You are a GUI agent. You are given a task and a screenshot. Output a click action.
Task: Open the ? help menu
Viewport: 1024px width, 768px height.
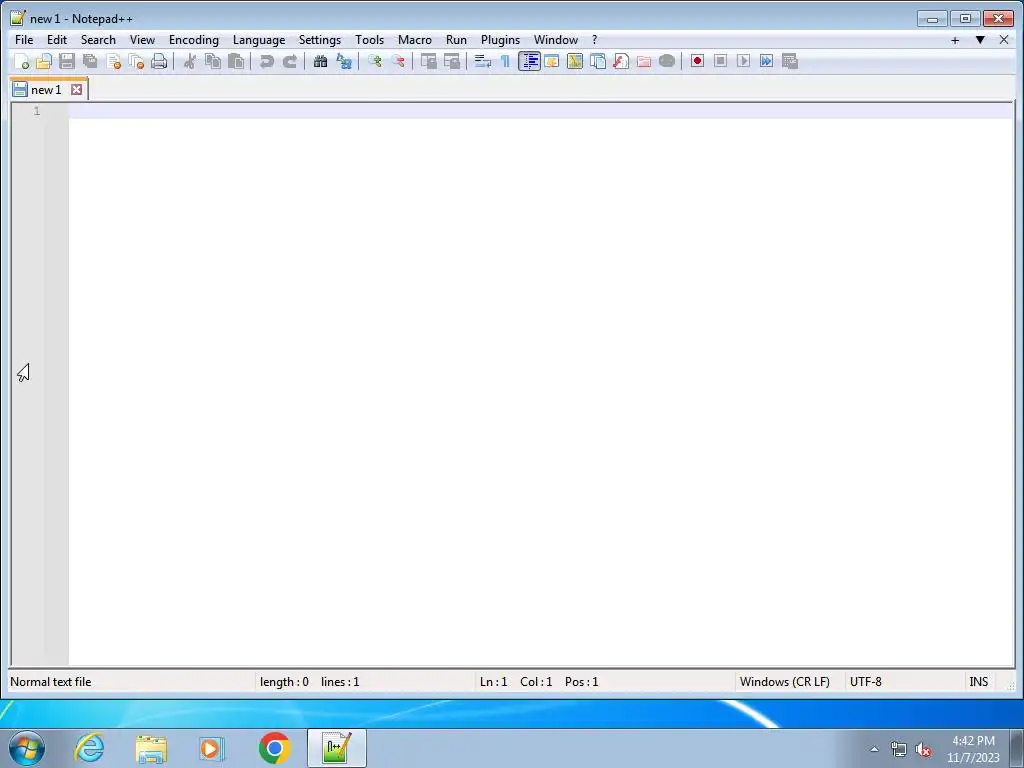594,40
